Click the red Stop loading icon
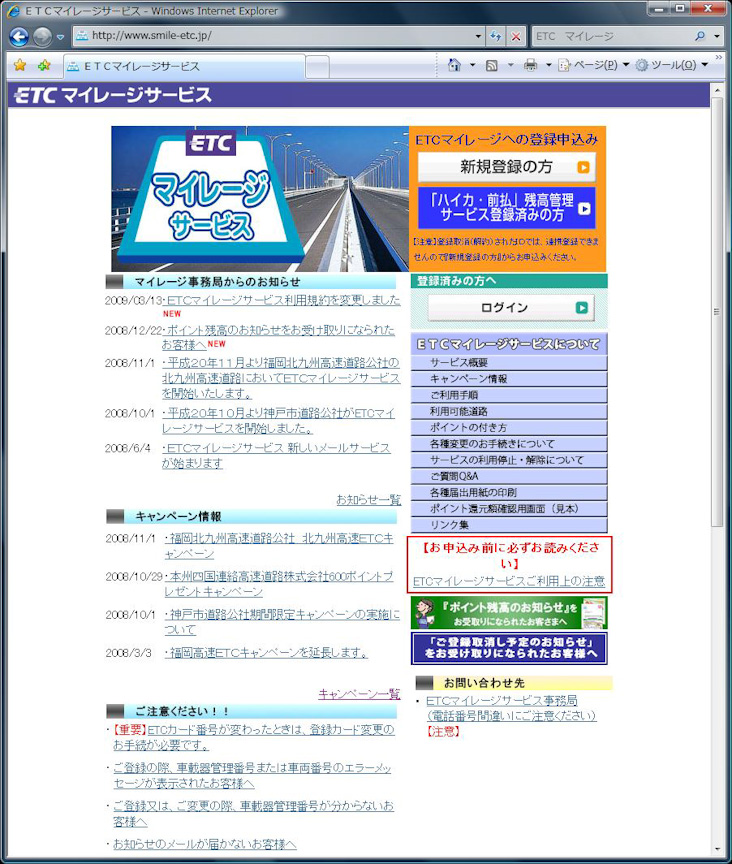Viewport: 732px width, 864px height. coord(516,36)
